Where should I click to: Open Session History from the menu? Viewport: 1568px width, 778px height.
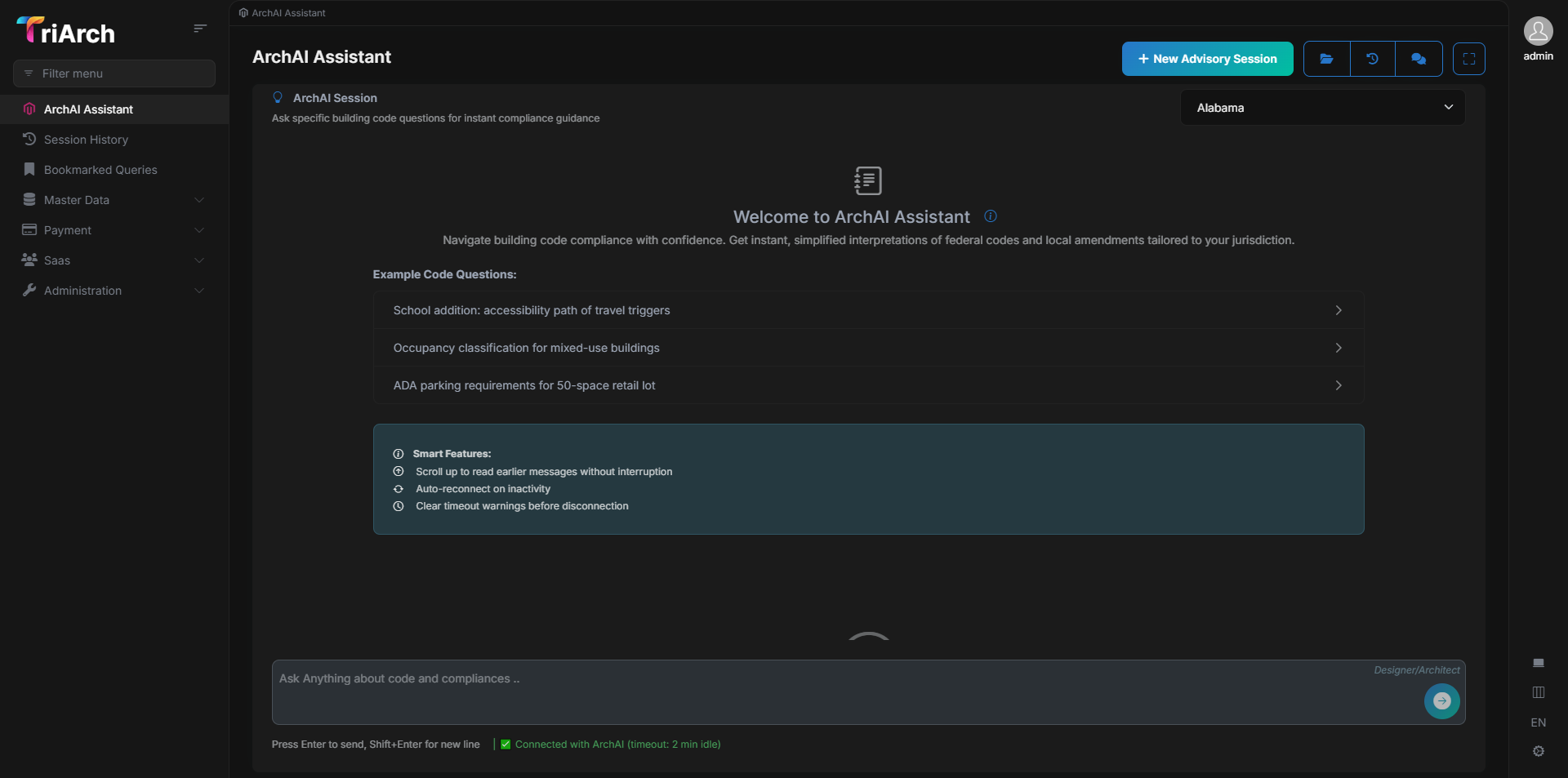click(85, 139)
